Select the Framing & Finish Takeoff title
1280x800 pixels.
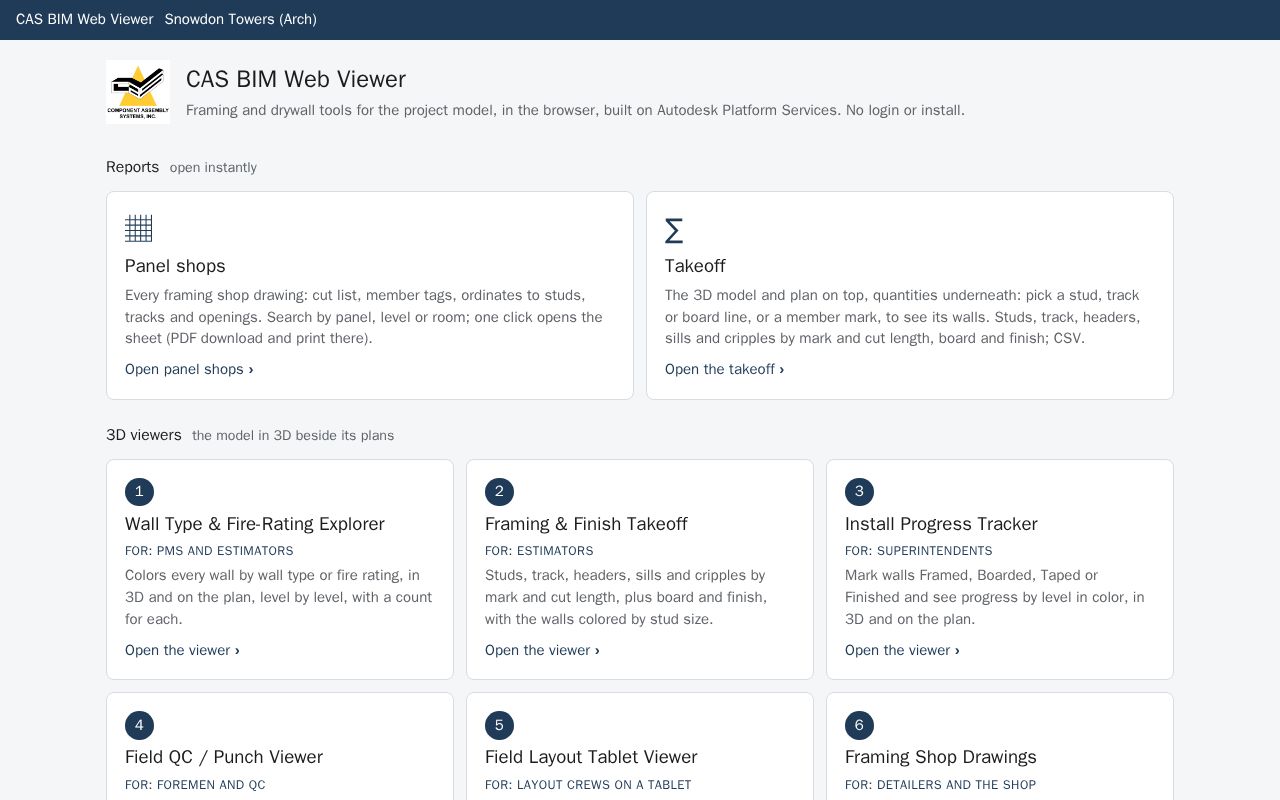586,524
